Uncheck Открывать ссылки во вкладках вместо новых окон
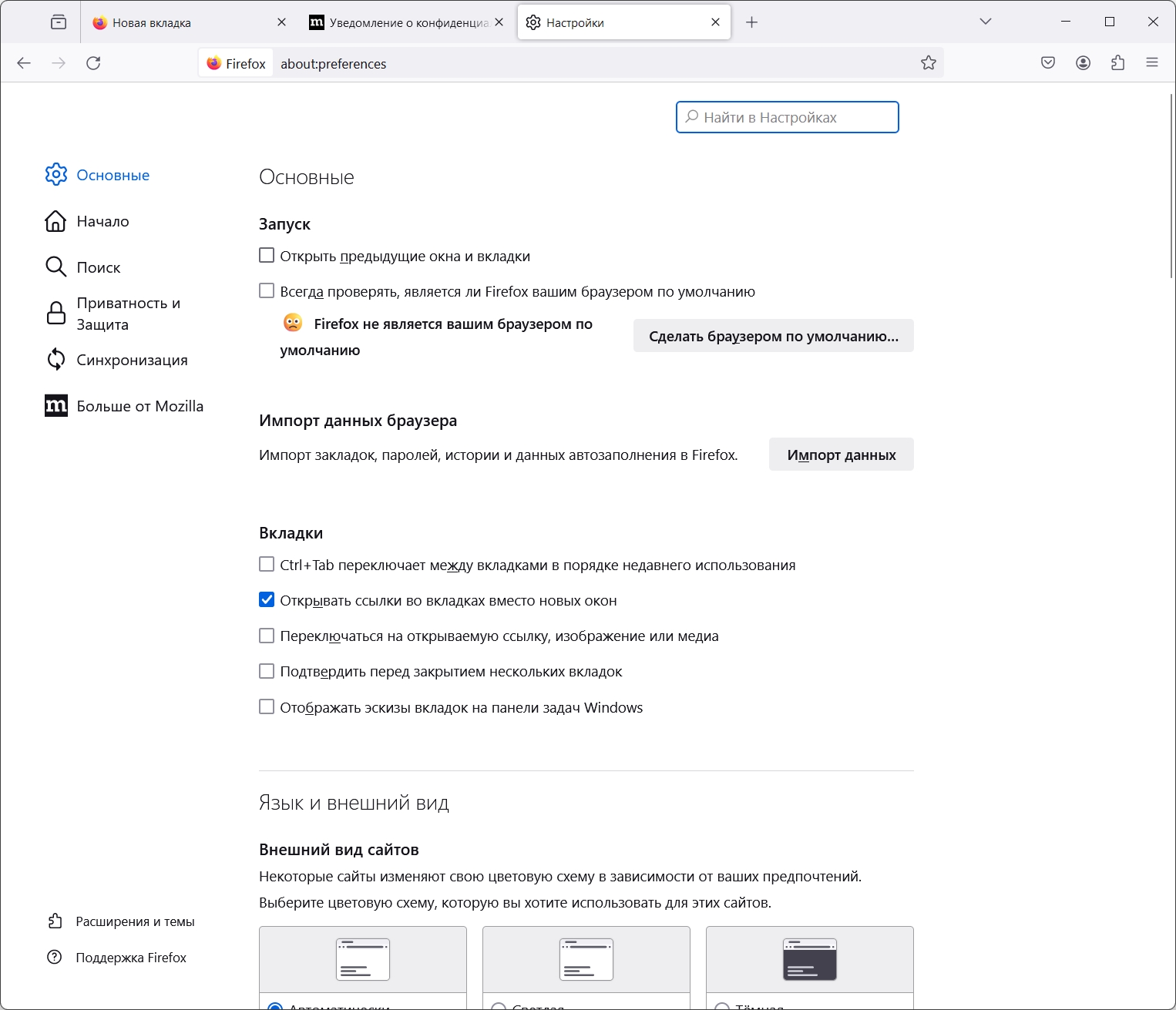The image size is (1176, 1010). [x=267, y=599]
